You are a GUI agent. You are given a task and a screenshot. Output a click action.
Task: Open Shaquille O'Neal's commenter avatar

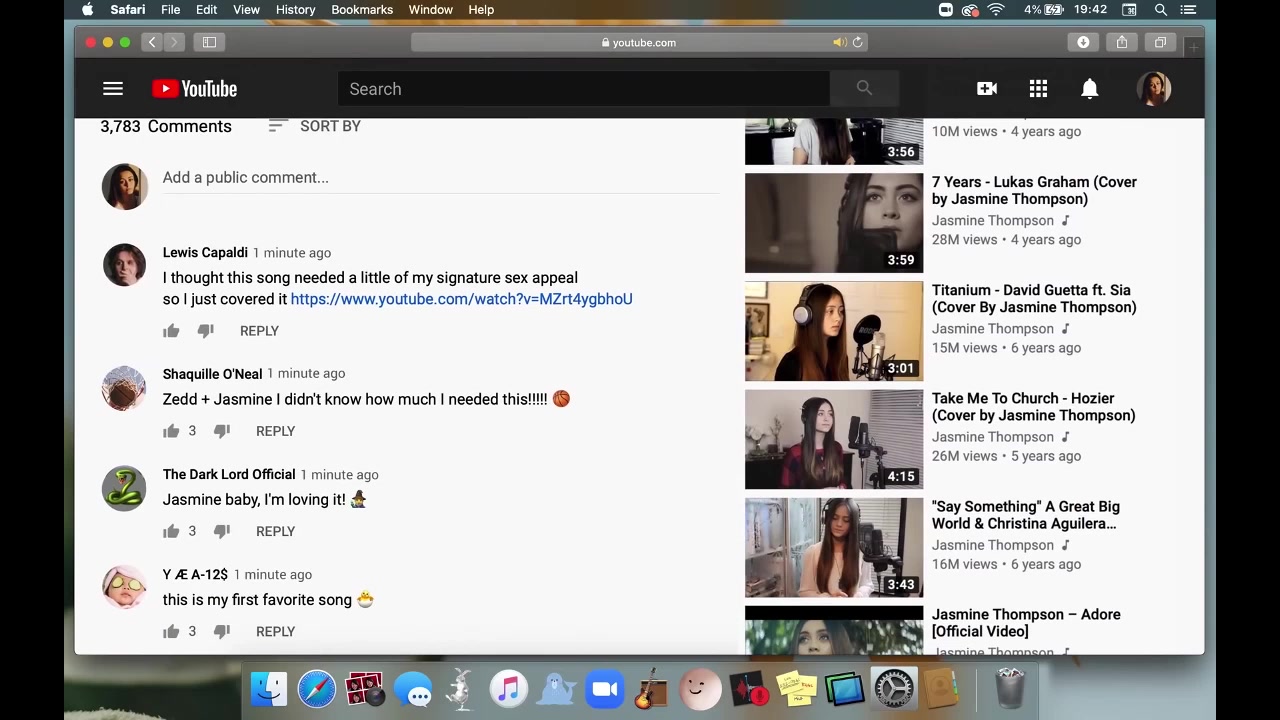(x=124, y=389)
